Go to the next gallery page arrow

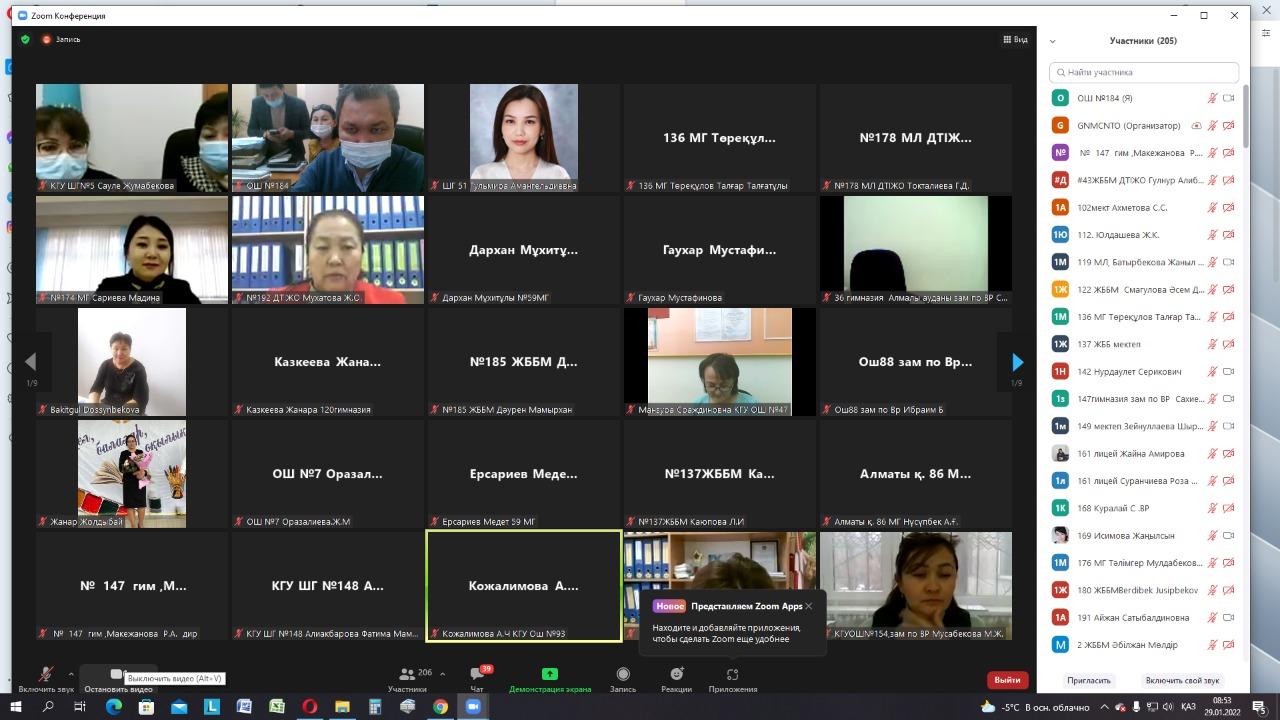click(1017, 362)
